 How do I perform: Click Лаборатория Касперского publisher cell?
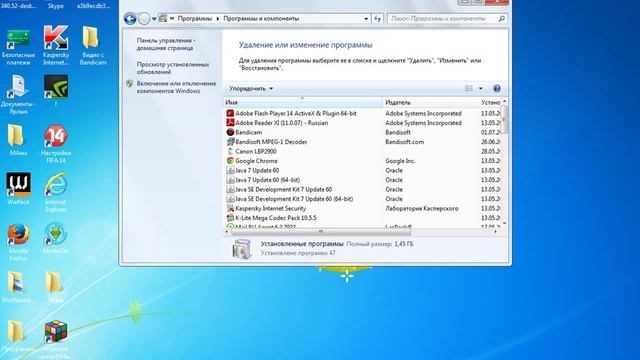[x=422, y=209]
